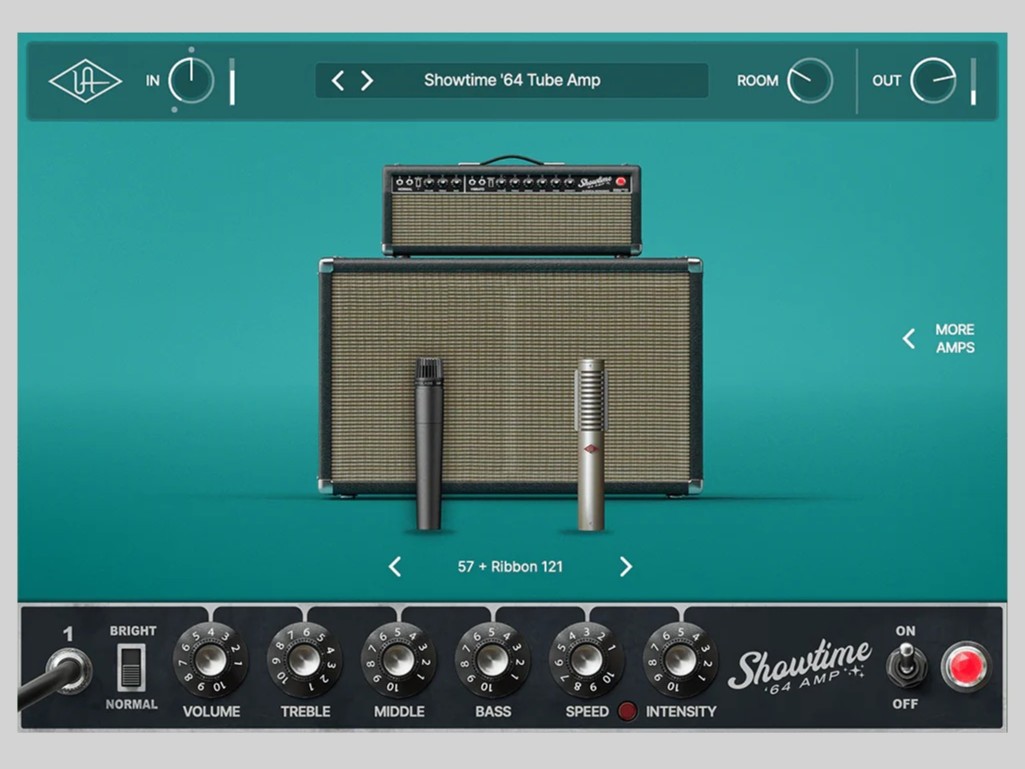Adjust the IN level knob
The height and width of the screenshot is (769, 1025).
pyautogui.click(x=190, y=81)
